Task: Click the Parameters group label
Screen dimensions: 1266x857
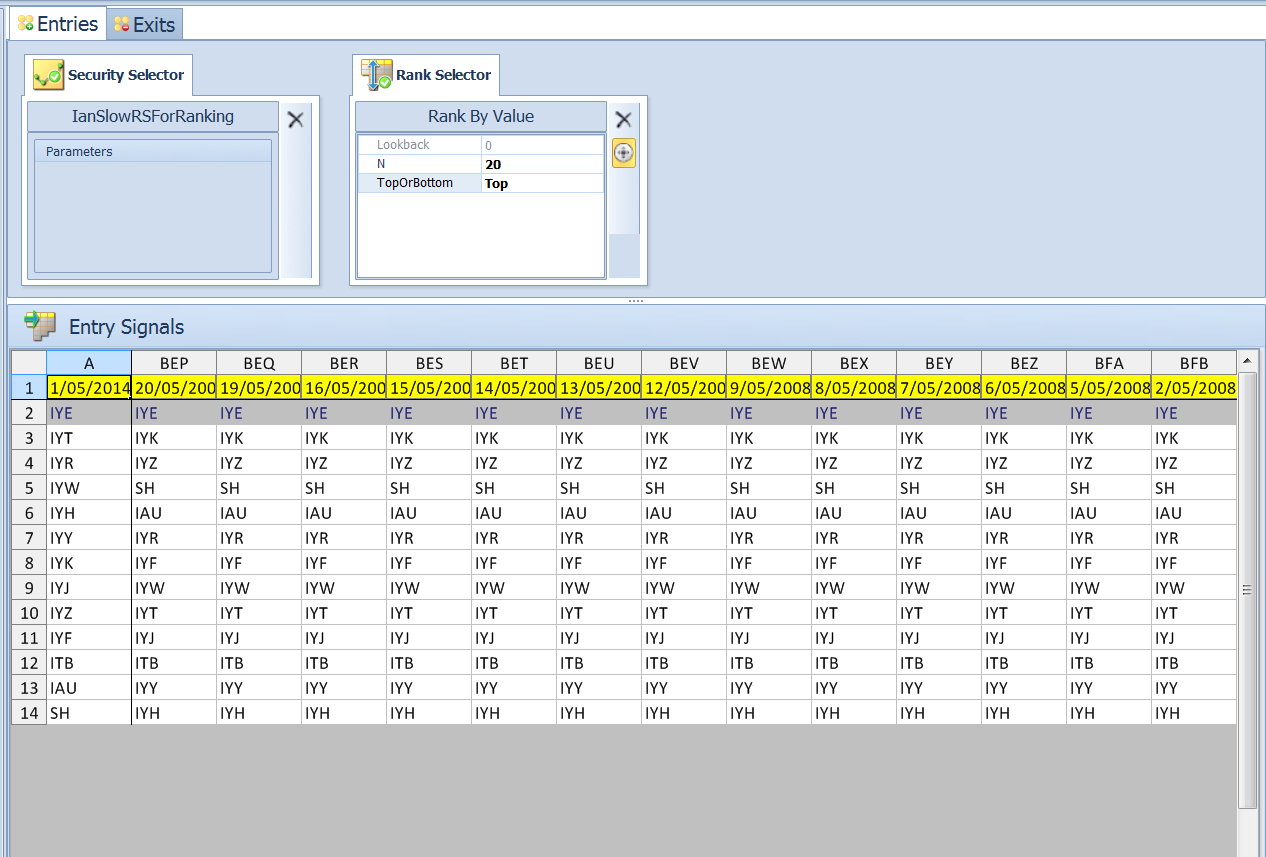Action: click(x=79, y=152)
